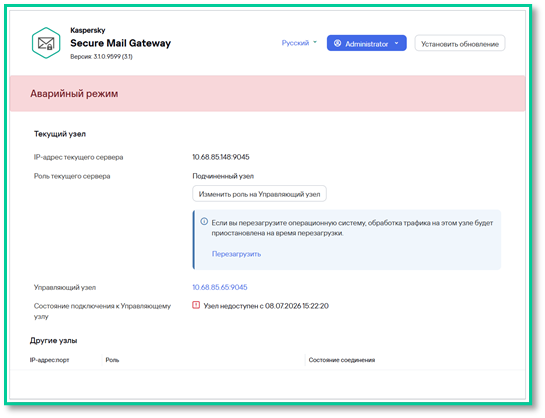Open the control node link 10.68.85.65:9045
Viewport: 545px width, 418px height.
(220, 287)
